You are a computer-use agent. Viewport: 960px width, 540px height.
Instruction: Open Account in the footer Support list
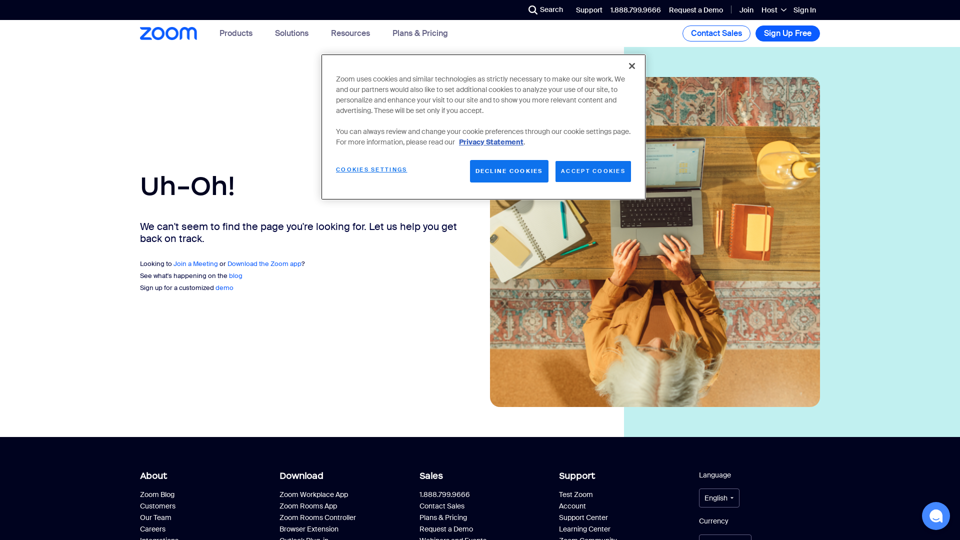572,506
